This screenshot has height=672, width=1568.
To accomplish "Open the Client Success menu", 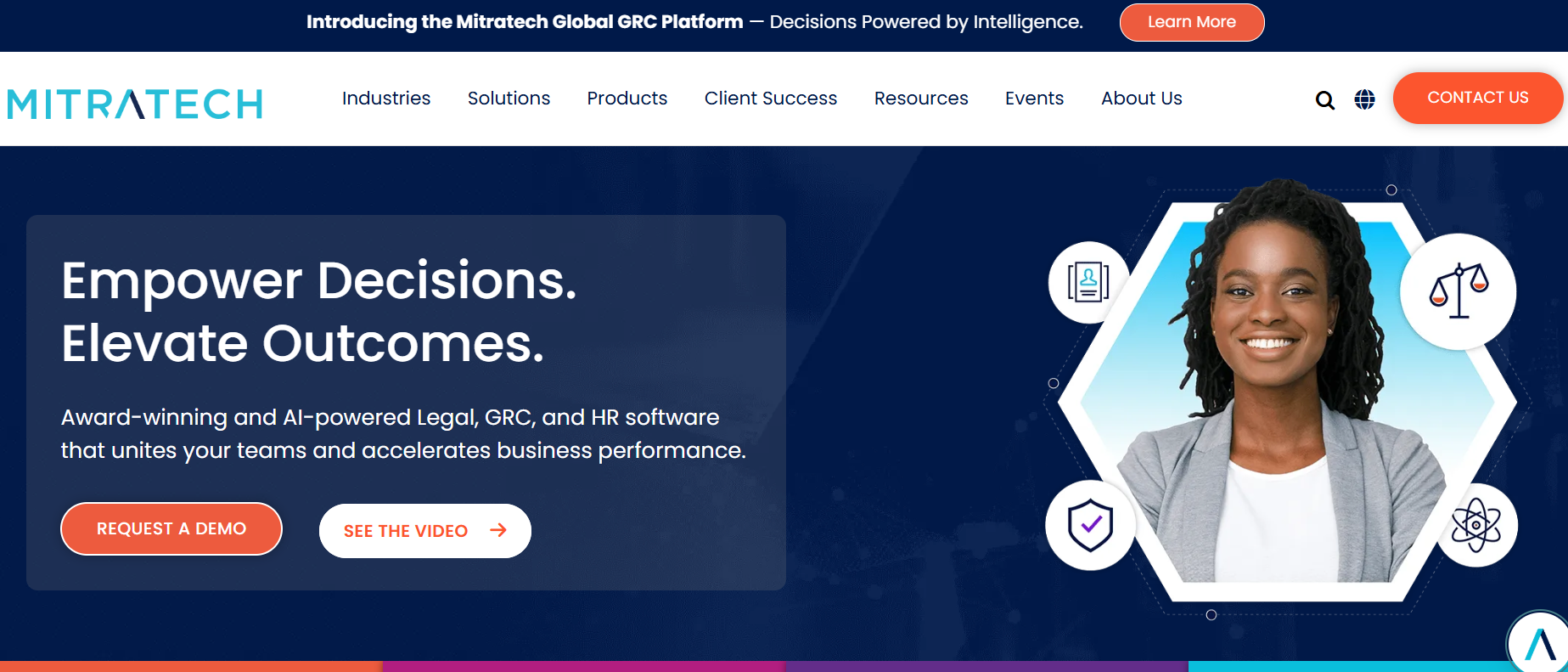I will 771,99.
